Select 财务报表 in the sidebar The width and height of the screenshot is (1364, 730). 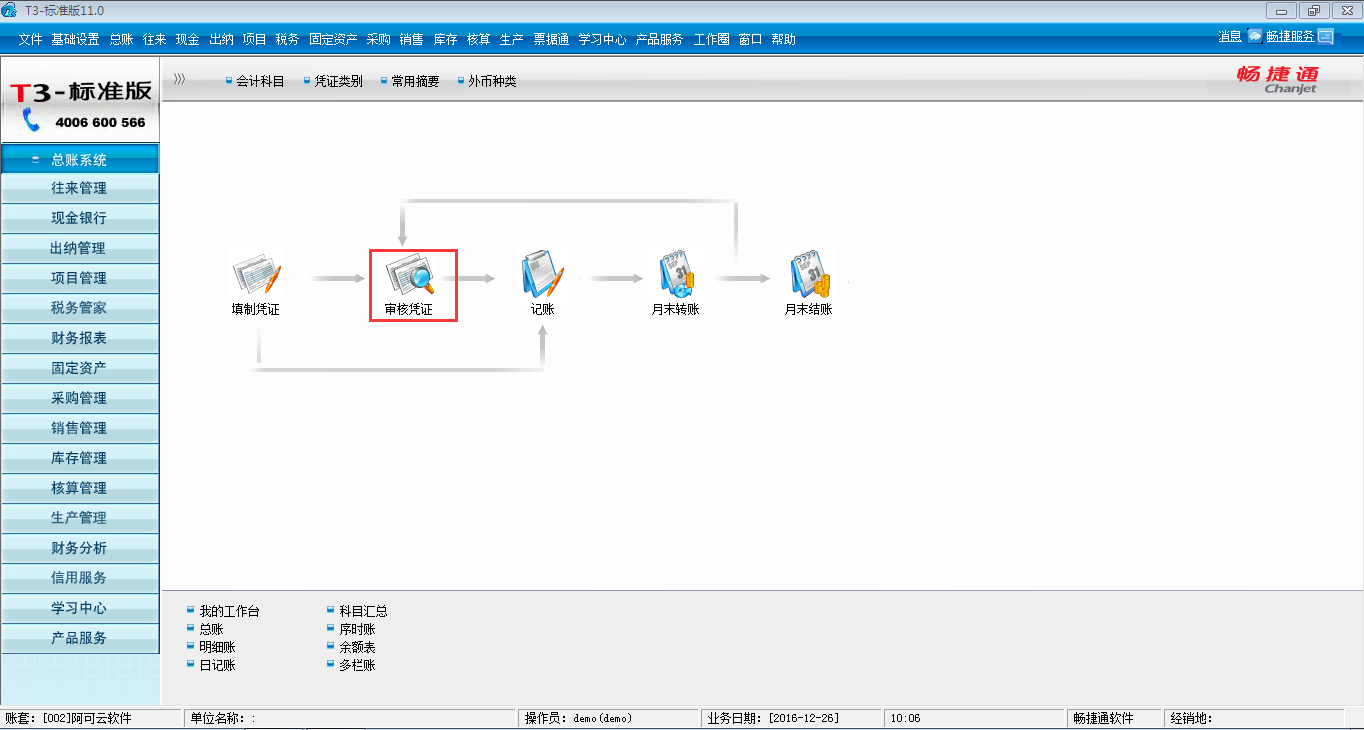point(79,338)
